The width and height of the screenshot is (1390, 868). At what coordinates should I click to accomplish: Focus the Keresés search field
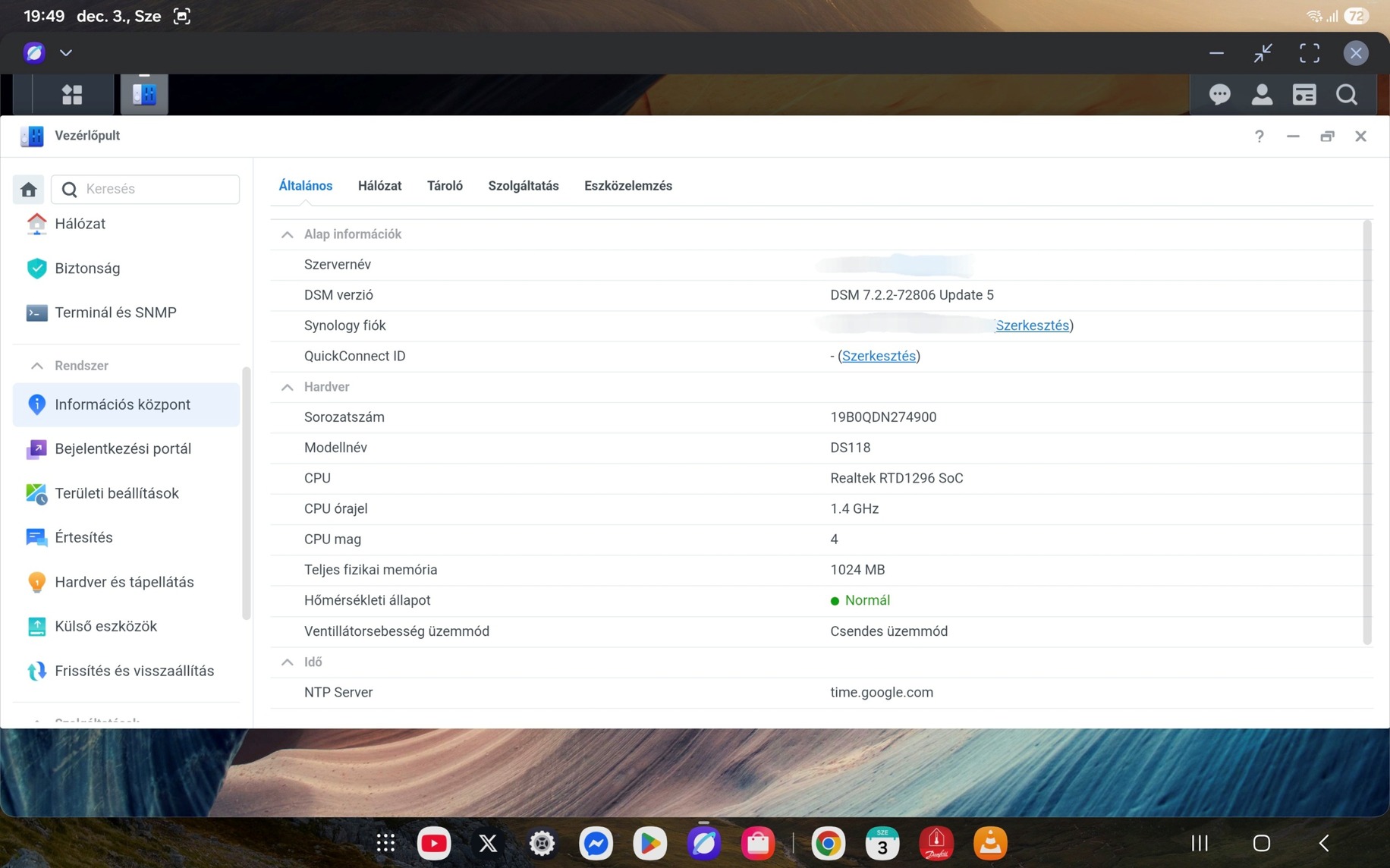[146, 189]
